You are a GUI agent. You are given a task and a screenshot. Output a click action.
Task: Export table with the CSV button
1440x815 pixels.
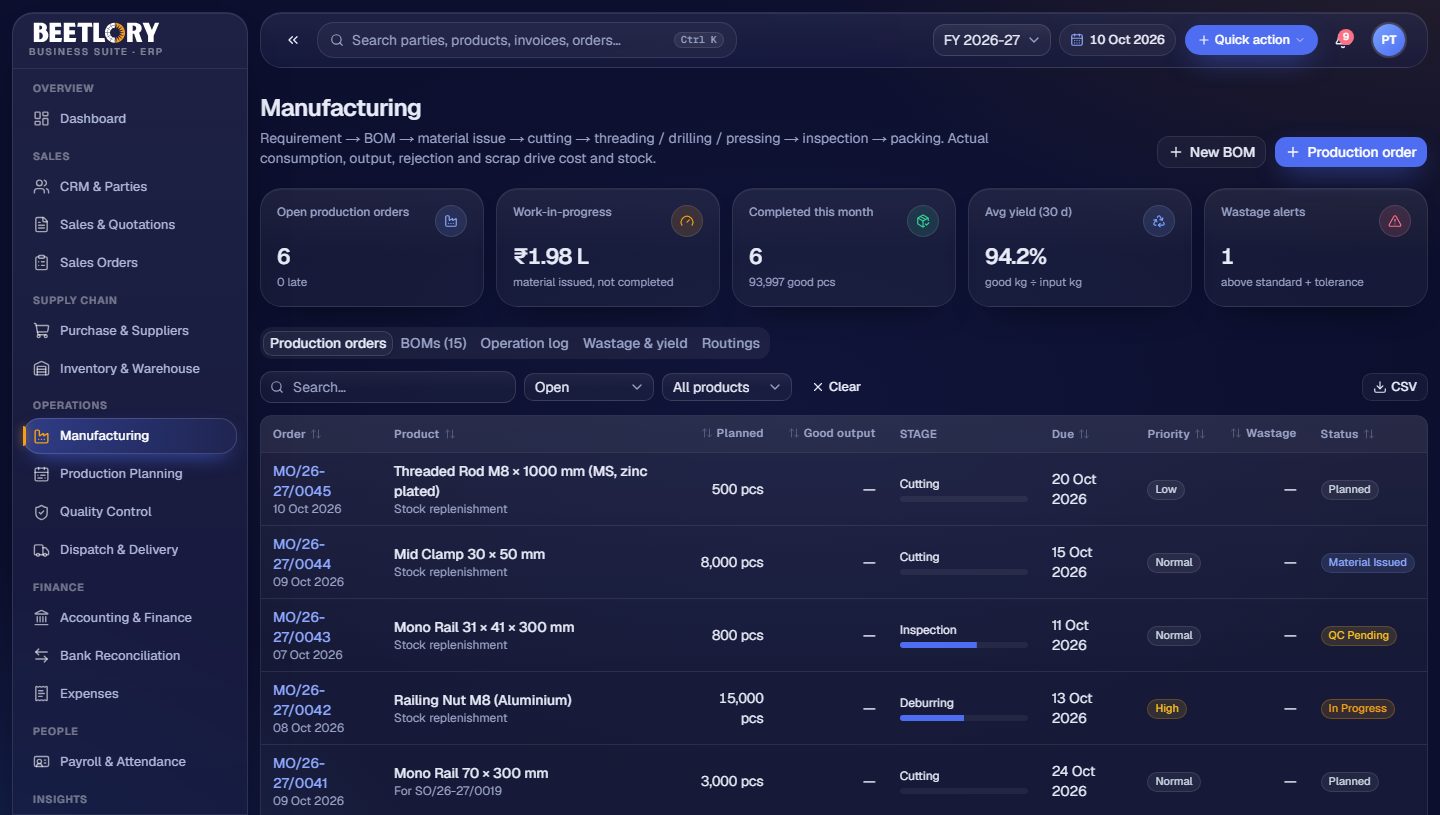click(x=1395, y=387)
